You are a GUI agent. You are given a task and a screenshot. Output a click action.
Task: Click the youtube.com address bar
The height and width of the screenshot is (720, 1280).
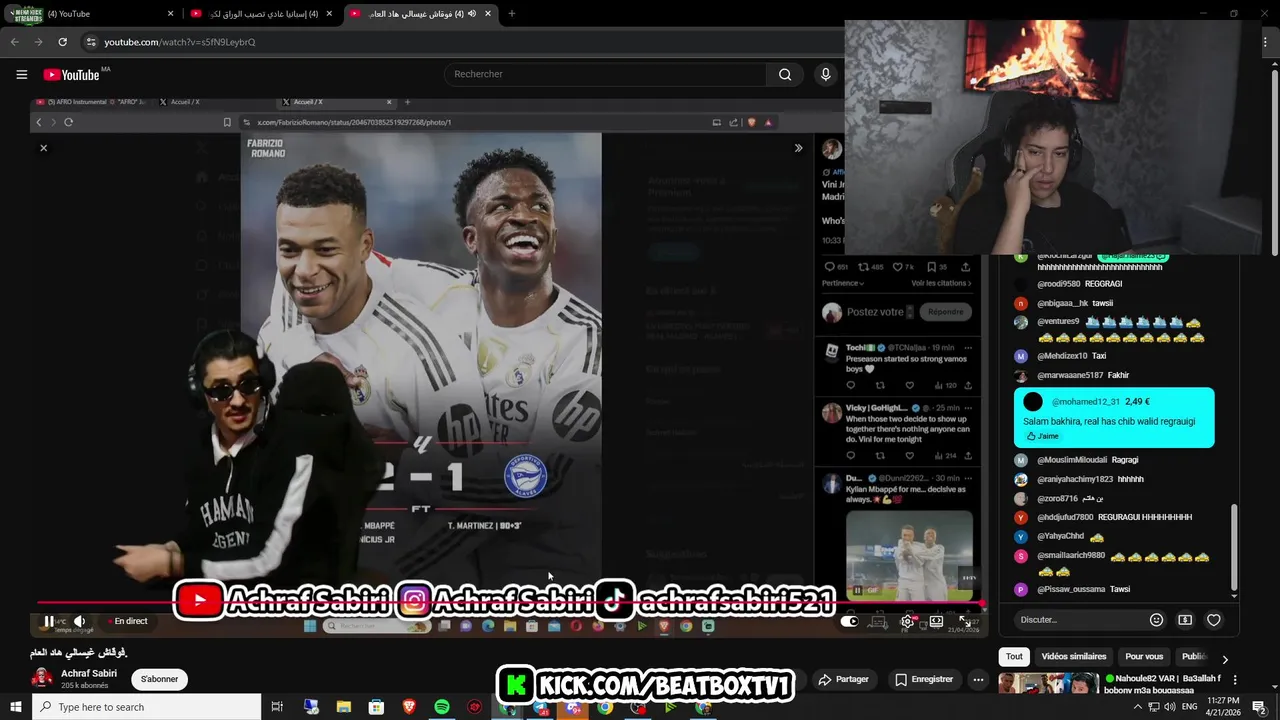point(460,42)
